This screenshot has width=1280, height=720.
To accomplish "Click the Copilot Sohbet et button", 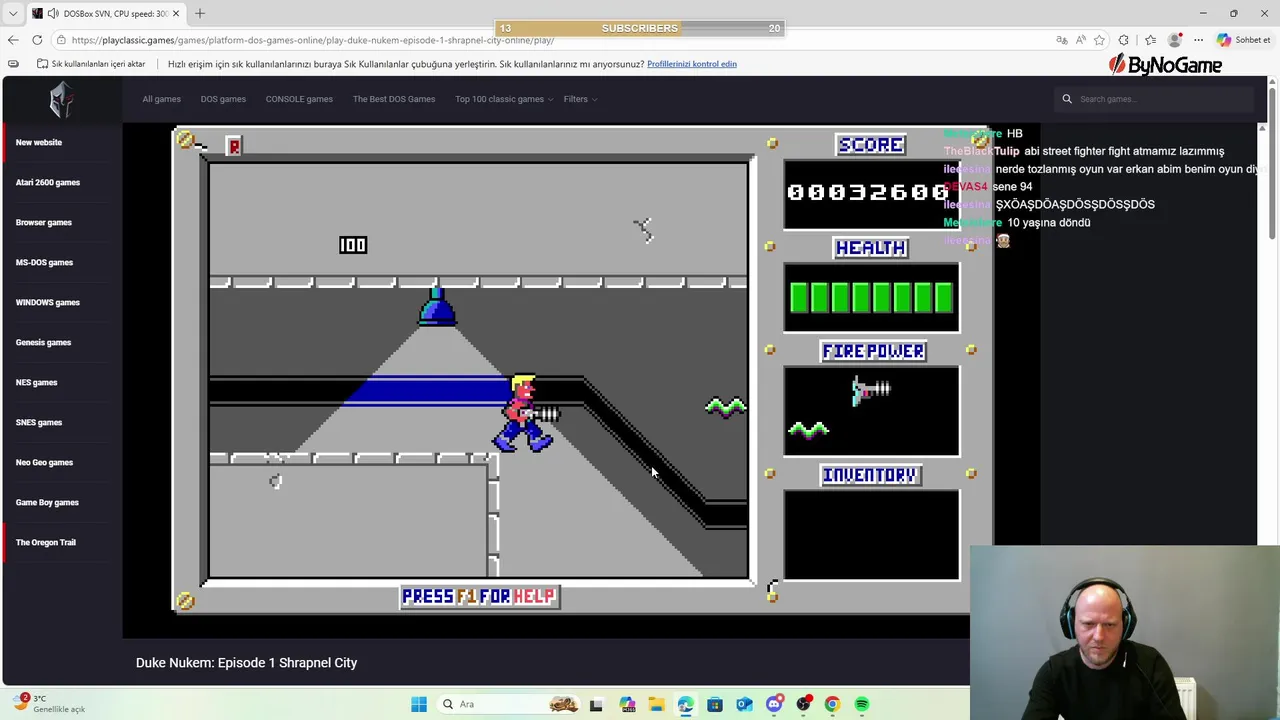I will pos(1243,40).
